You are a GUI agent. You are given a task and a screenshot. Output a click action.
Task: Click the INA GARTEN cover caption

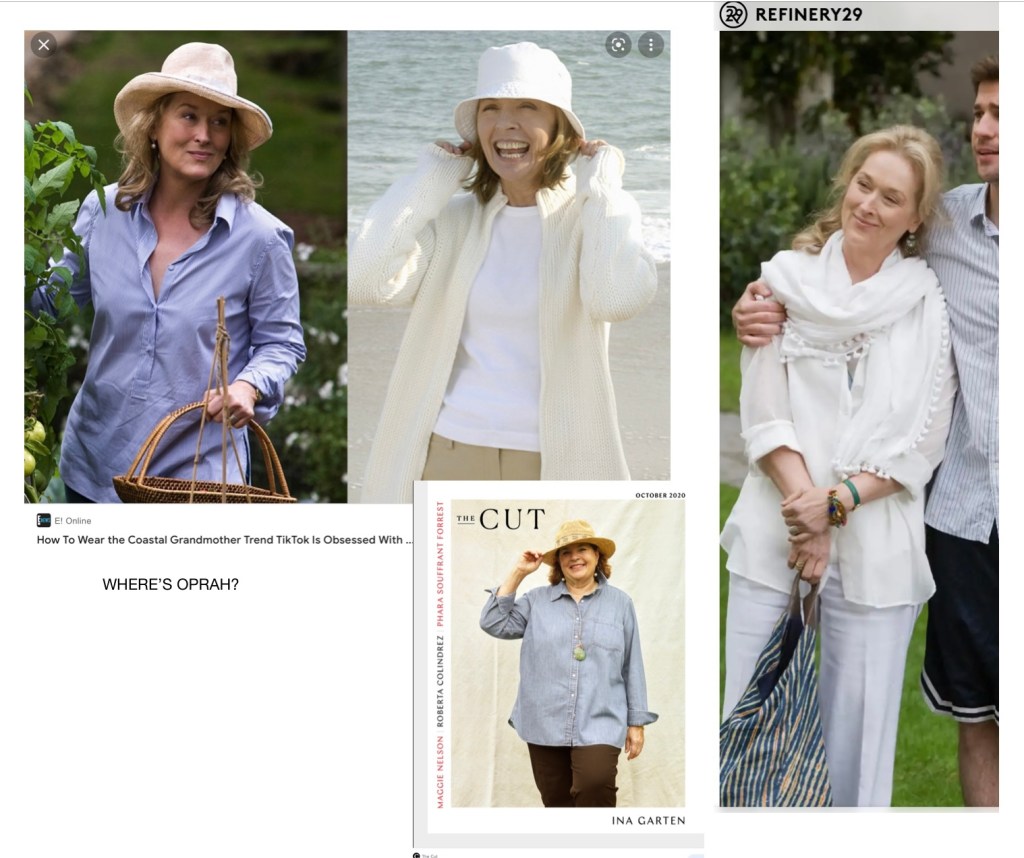click(x=648, y=821)
